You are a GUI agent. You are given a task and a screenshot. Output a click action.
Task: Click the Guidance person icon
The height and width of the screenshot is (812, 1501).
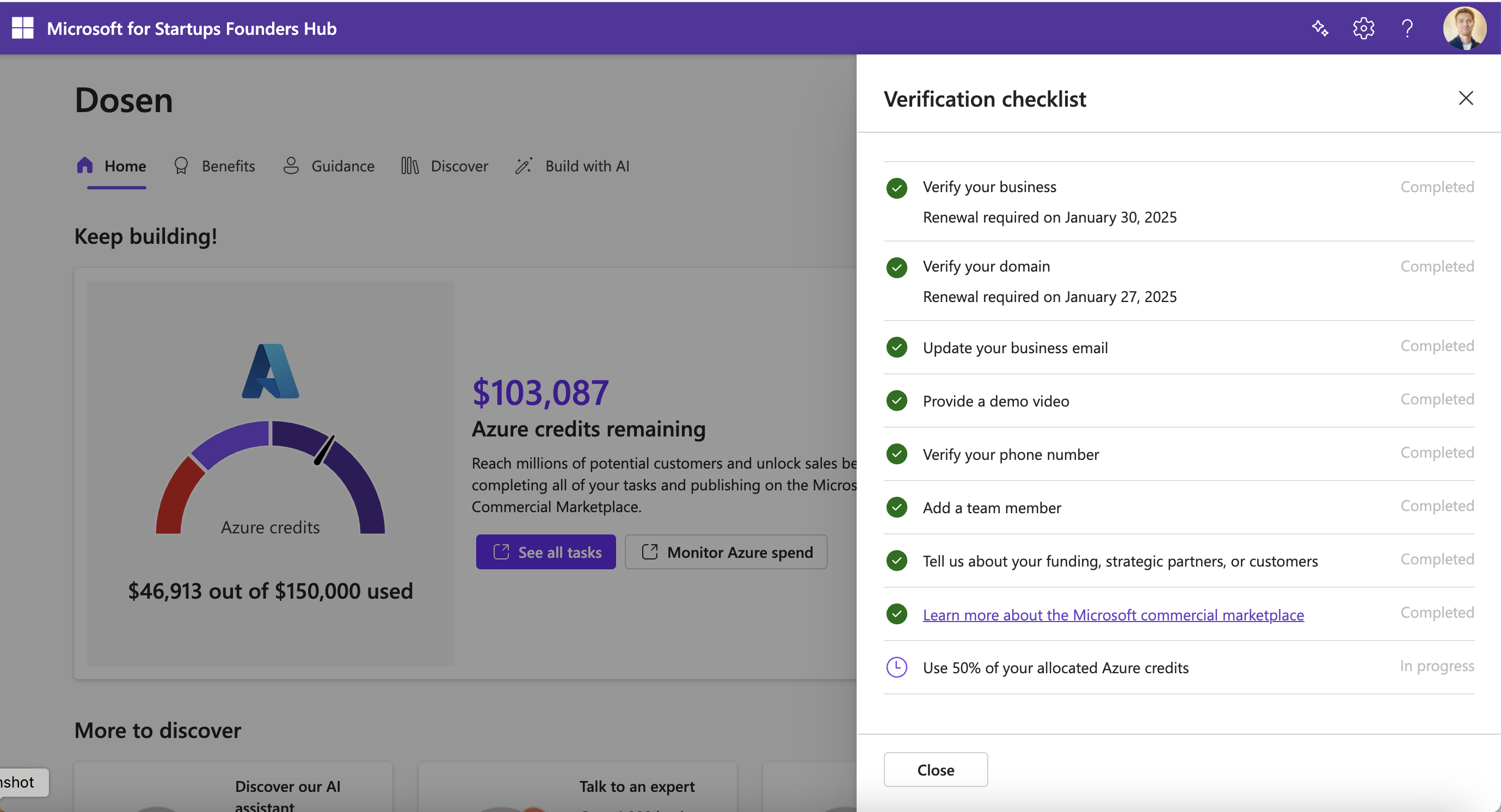pyautogui.click(x=291, y=165)
